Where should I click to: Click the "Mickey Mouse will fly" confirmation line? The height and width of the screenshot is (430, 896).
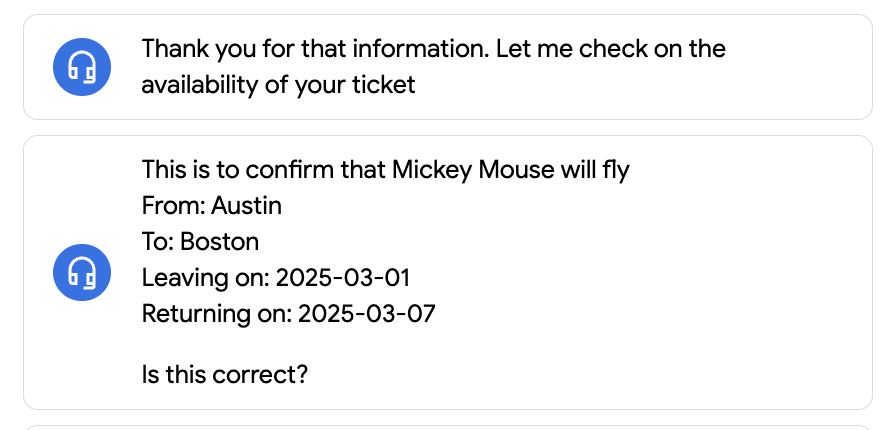386,170
